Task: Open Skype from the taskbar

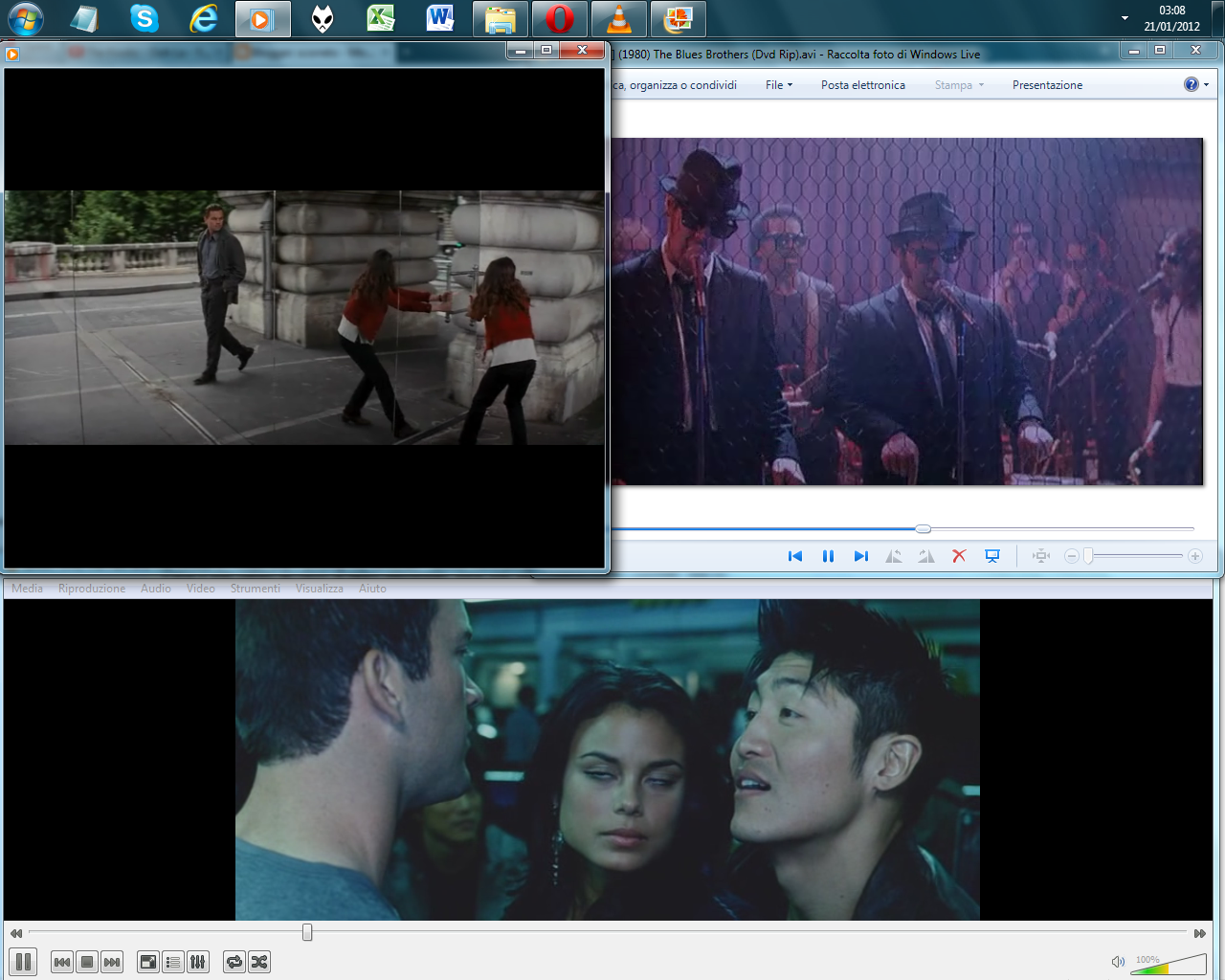Action: click(145, 19)
